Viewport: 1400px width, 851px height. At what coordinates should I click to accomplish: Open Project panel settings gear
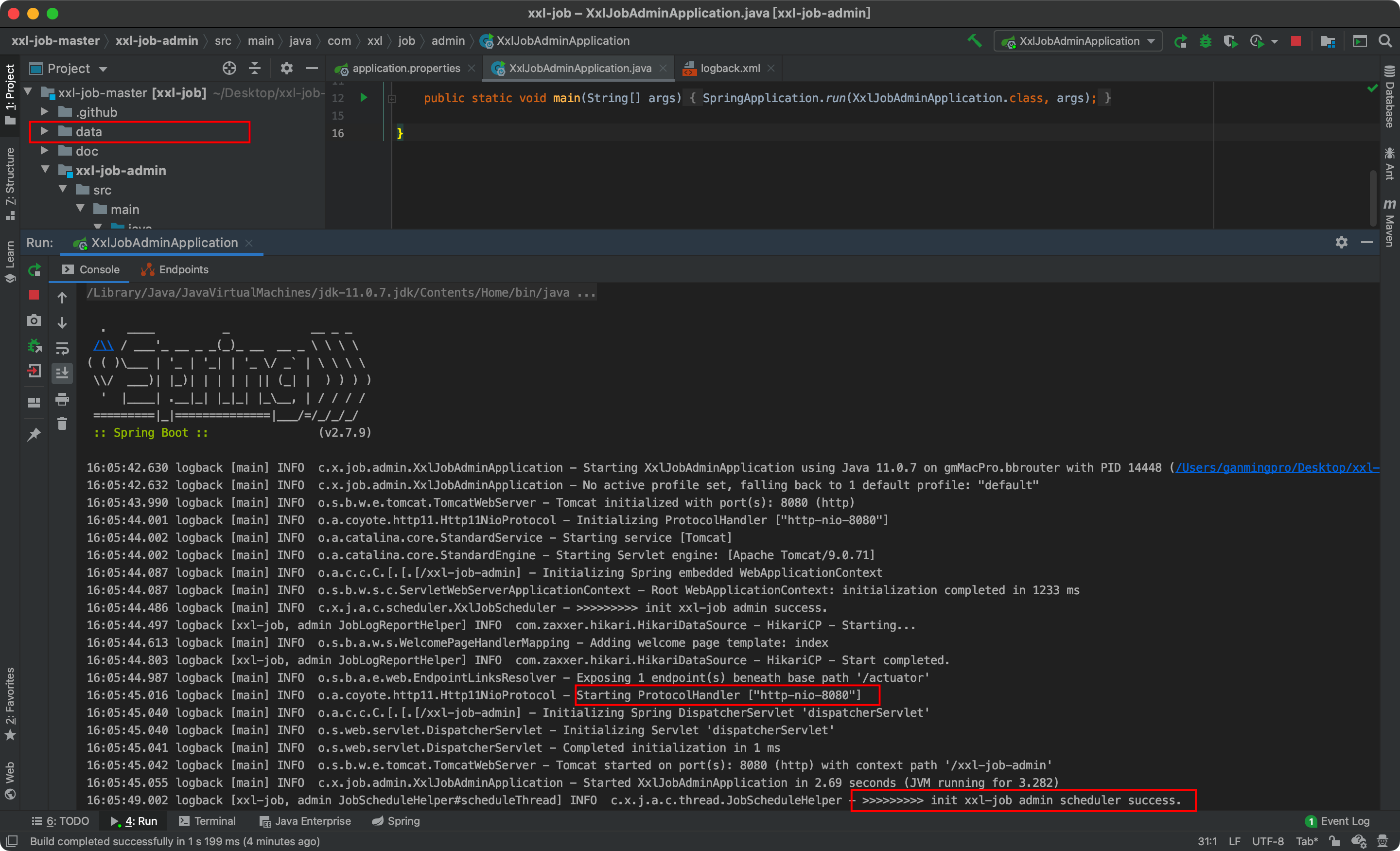pyautogui.click(x=286, y=69)
